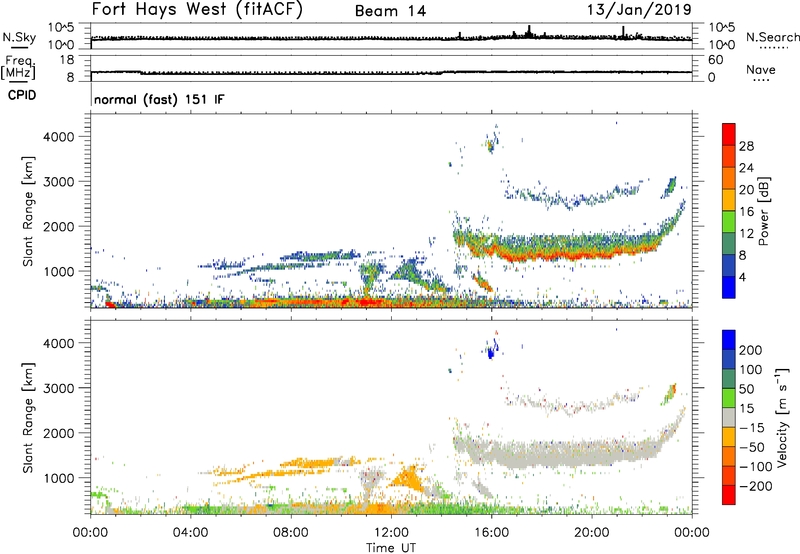Click the '20:00' time axis label
The image size is (800, 554).
[592, 533]
